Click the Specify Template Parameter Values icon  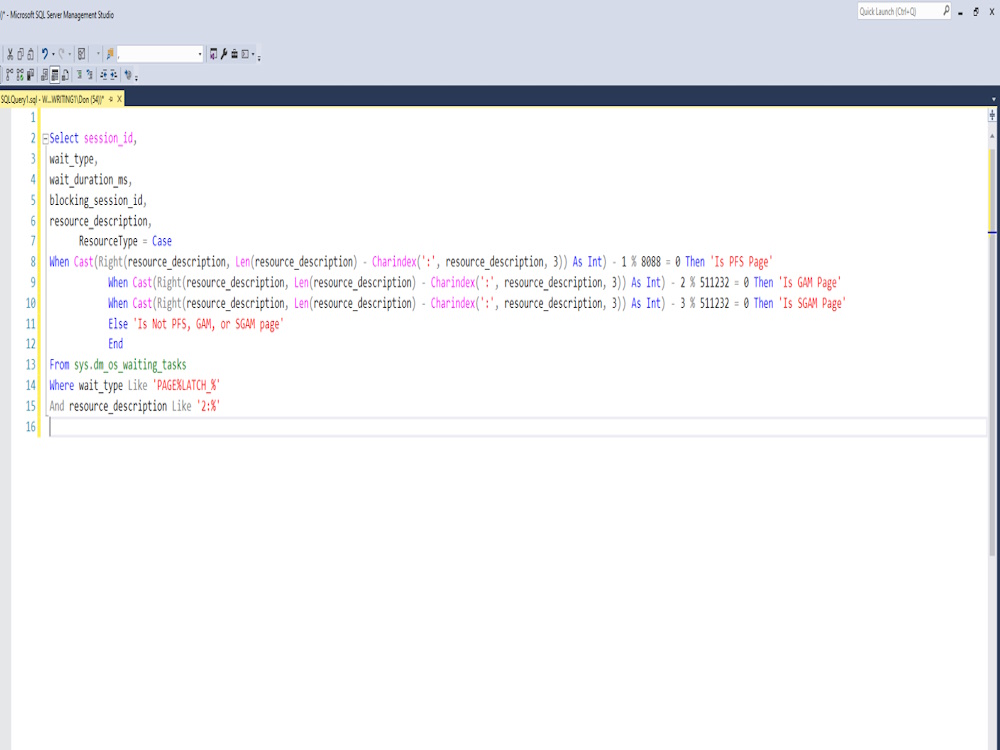click(128, 75)
